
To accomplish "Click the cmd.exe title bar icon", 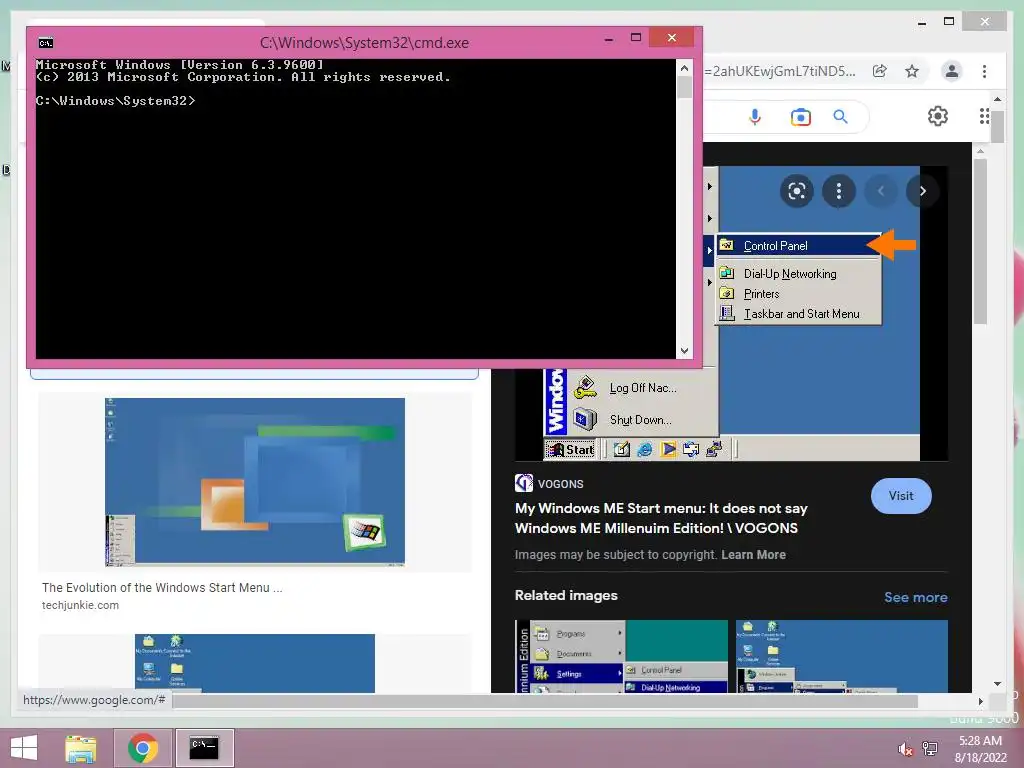I will pyautogui.click(x=46, y=43).
